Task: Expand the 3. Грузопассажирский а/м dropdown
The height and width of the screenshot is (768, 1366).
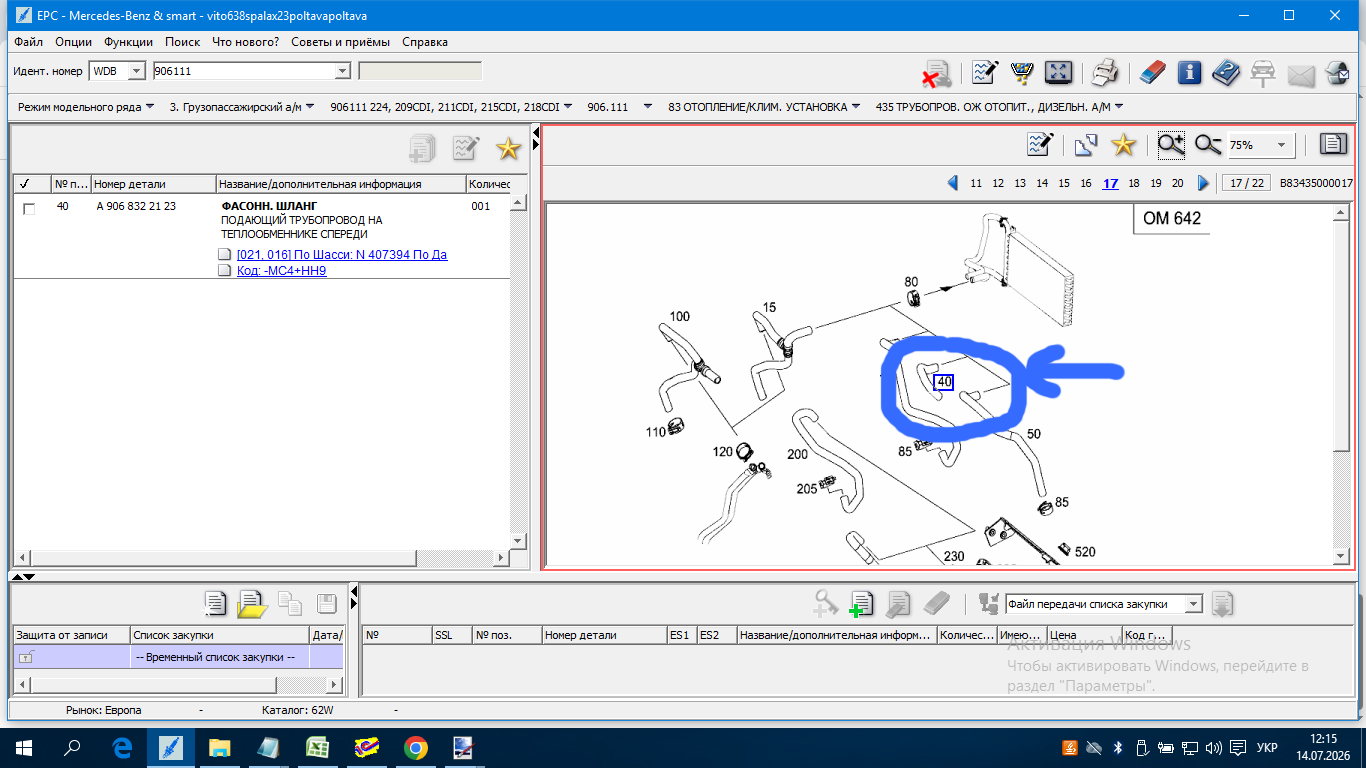Action: coord(310,107)
